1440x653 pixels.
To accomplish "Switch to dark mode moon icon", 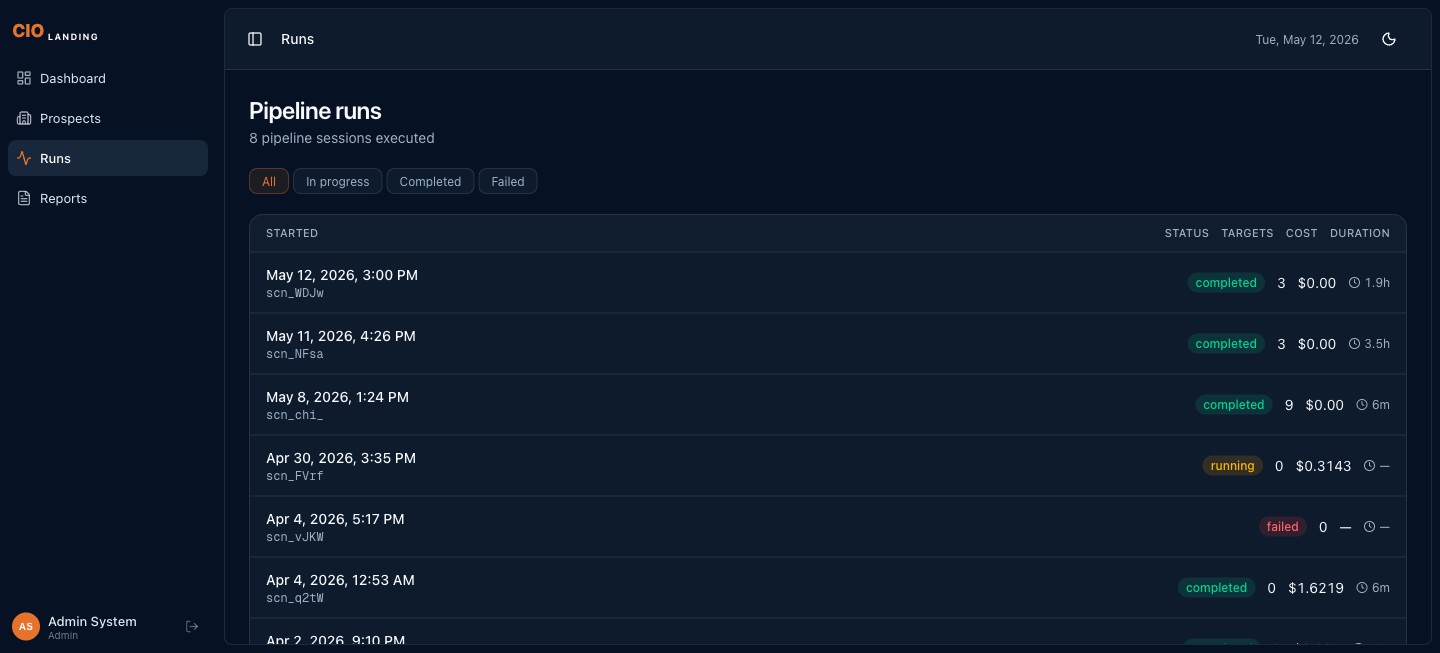I will [1388, 39].
